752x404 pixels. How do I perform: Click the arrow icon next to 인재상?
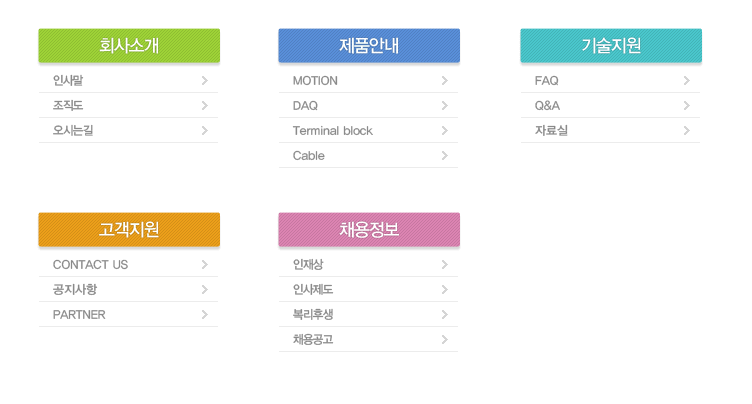pos(445,265)
